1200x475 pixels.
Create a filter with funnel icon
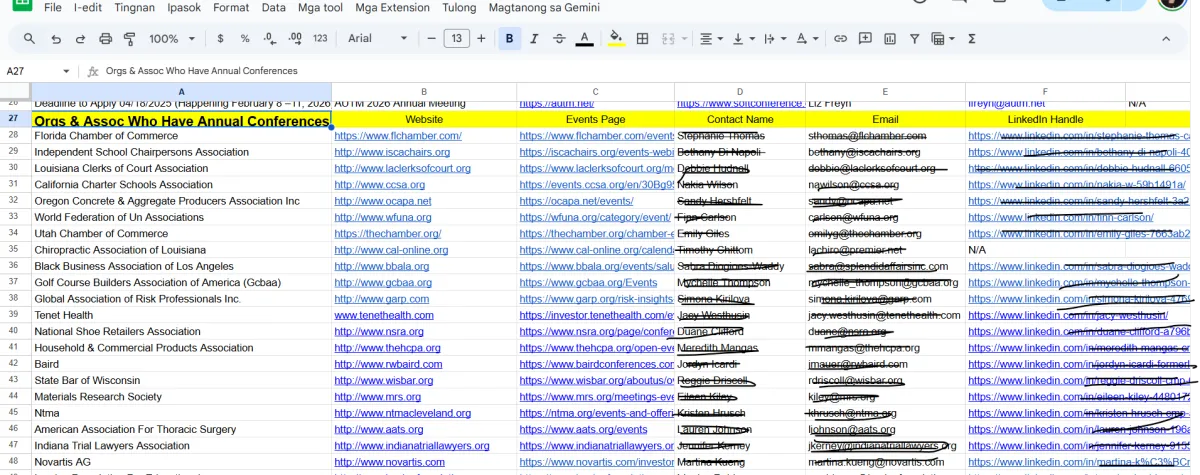pos(914,39)
